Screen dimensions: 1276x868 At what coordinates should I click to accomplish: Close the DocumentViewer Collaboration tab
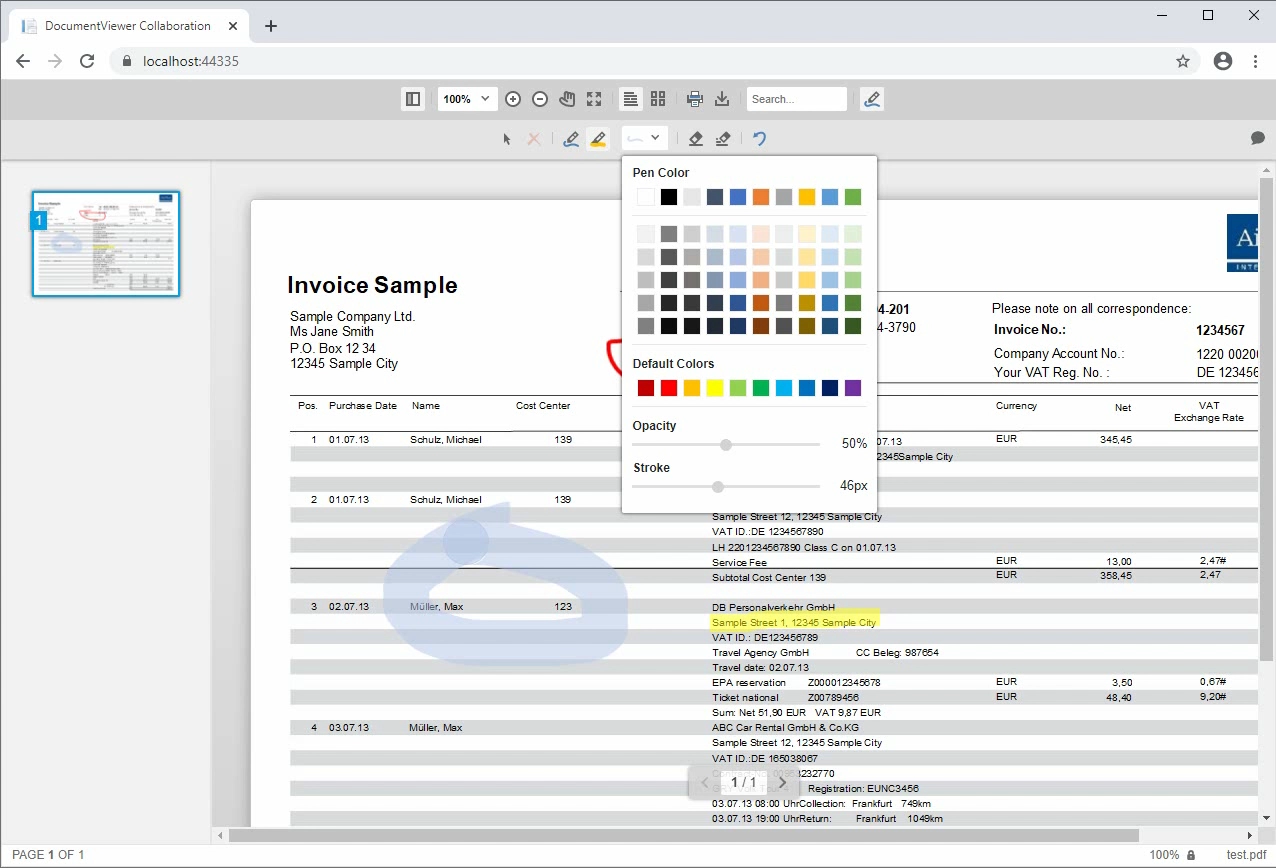(233, 26)
